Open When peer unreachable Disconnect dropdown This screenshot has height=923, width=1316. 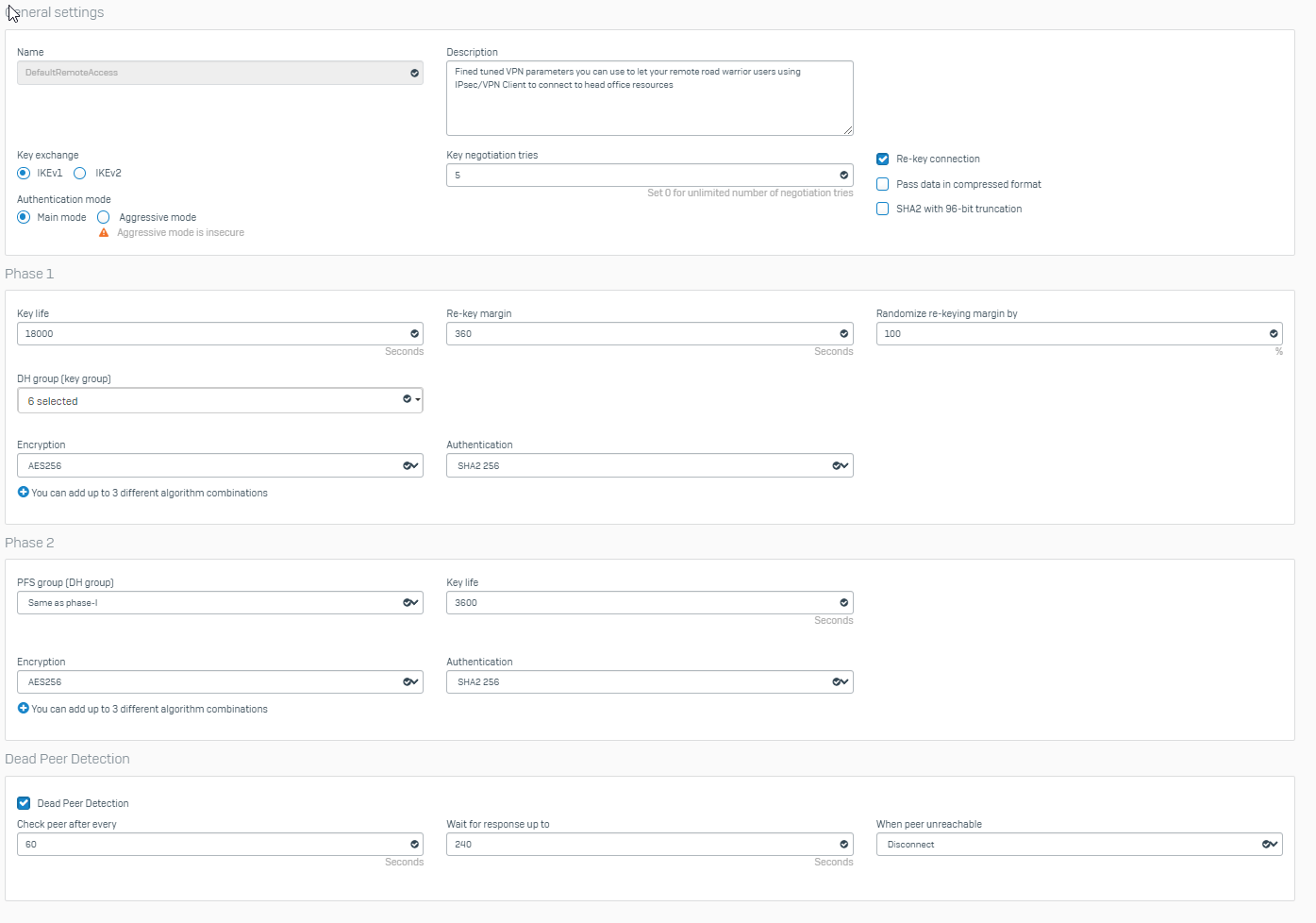click(1078, 845)
